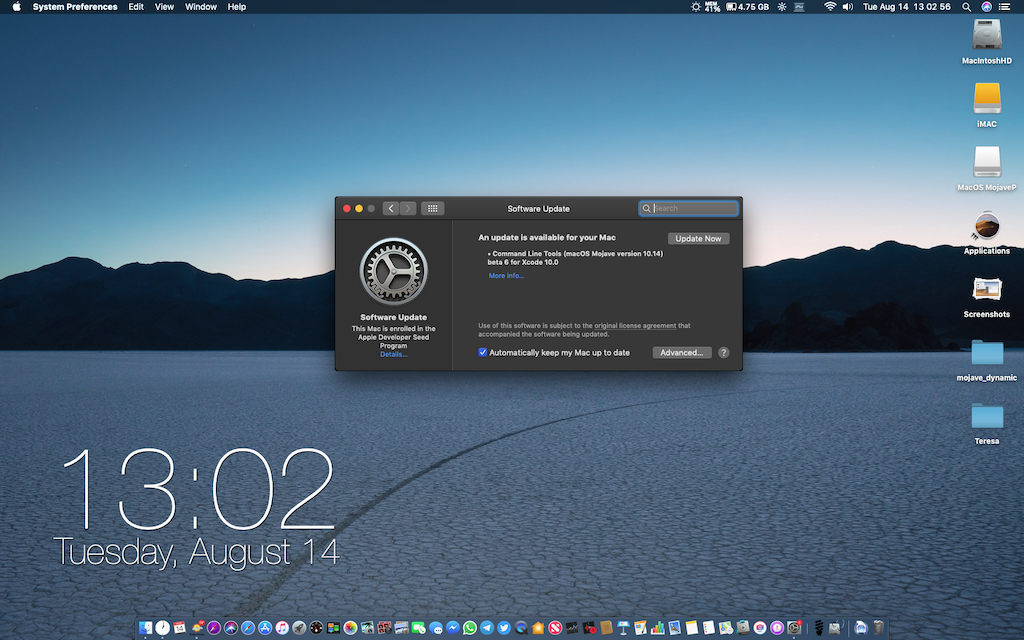
Task: Open Stocks from the Dock
Action: [x=572, y=628]
